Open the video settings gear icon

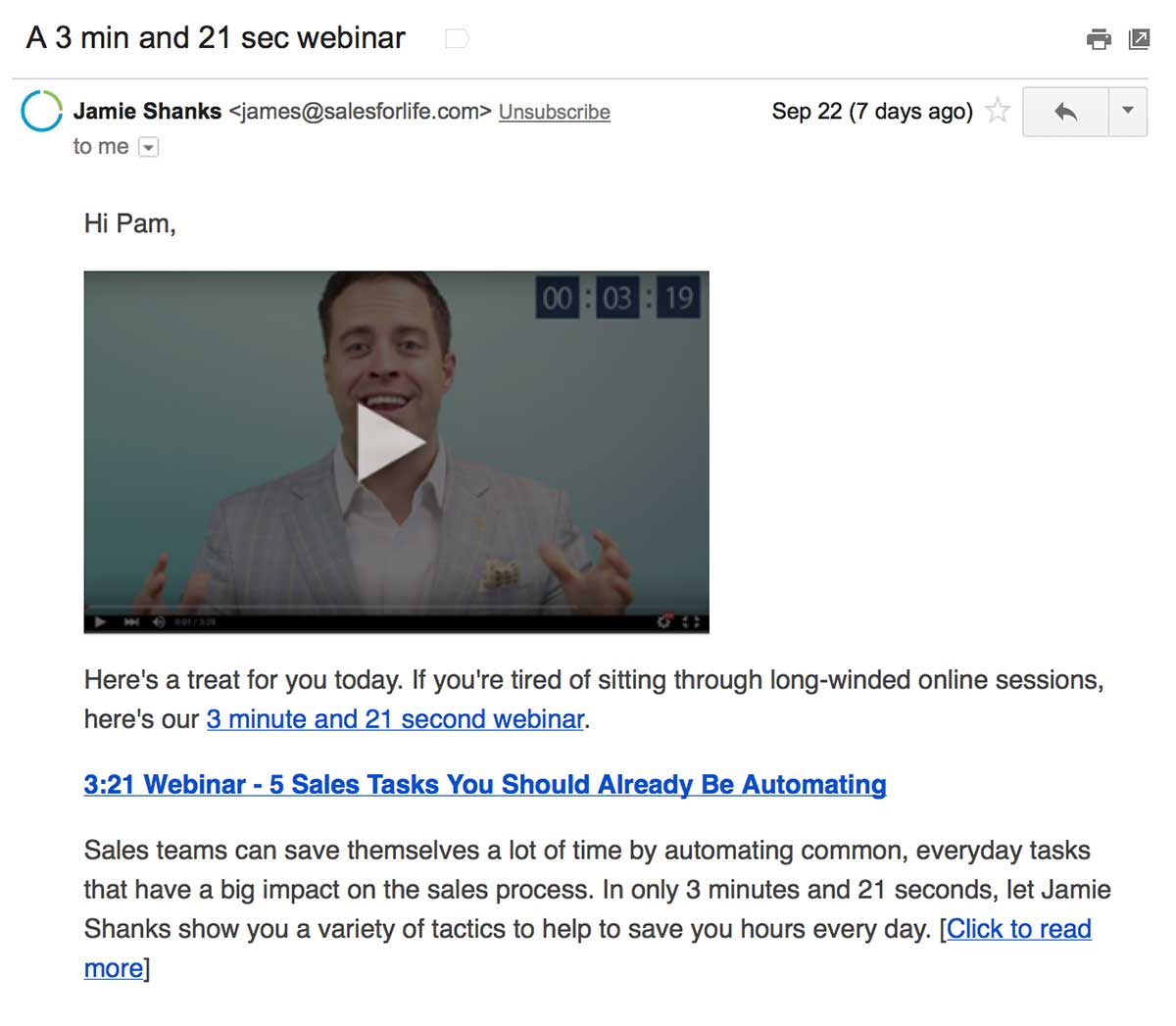[664, 622]
